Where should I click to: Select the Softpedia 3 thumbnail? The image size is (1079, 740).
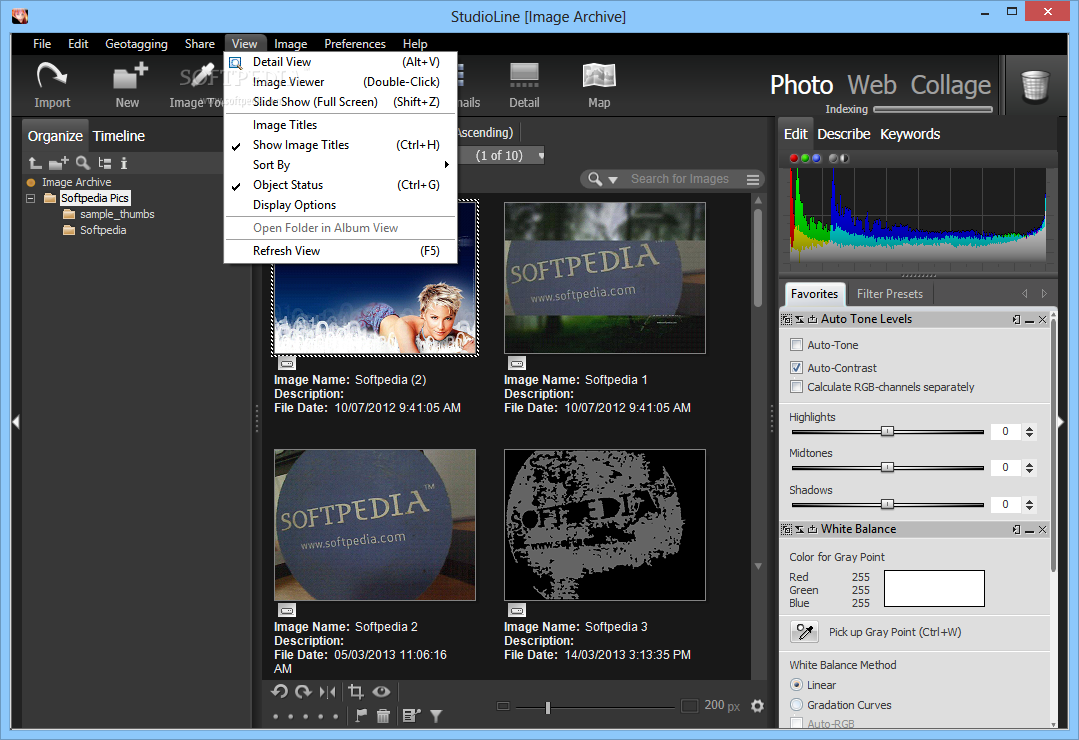tap(605, 525)
